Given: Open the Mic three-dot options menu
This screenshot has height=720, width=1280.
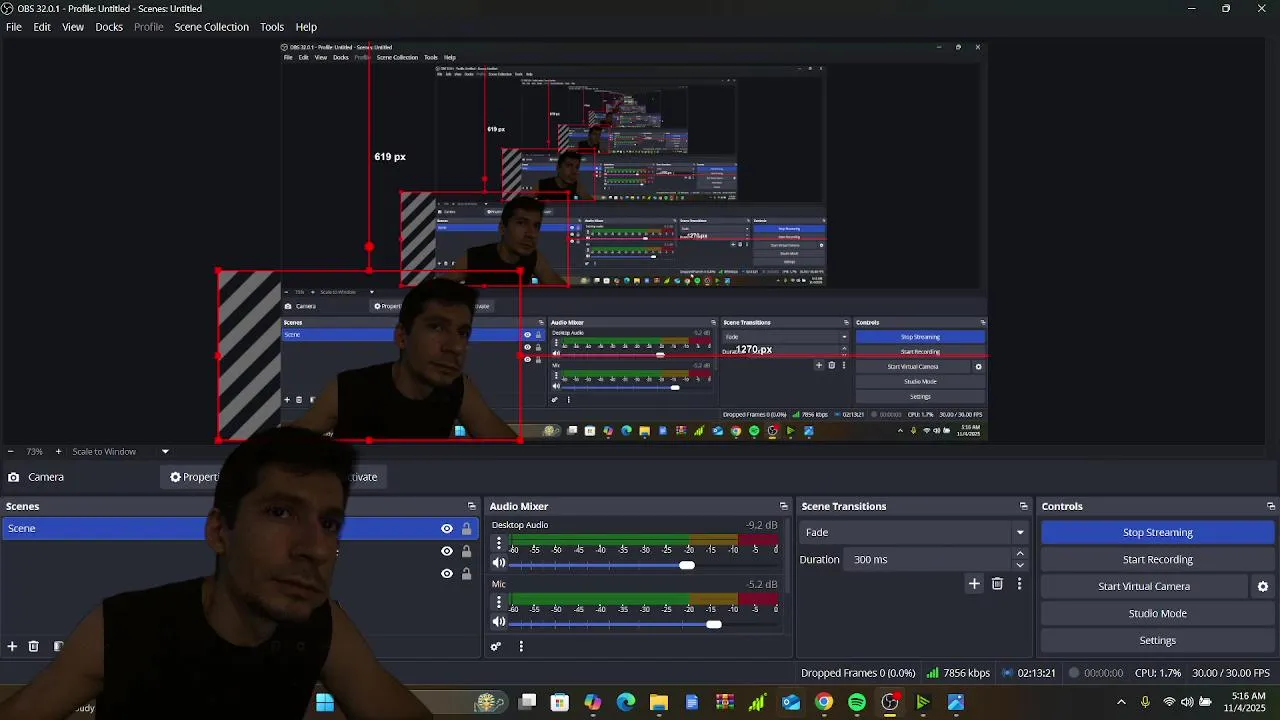Looking at the screenshot, I should (499, 602).
